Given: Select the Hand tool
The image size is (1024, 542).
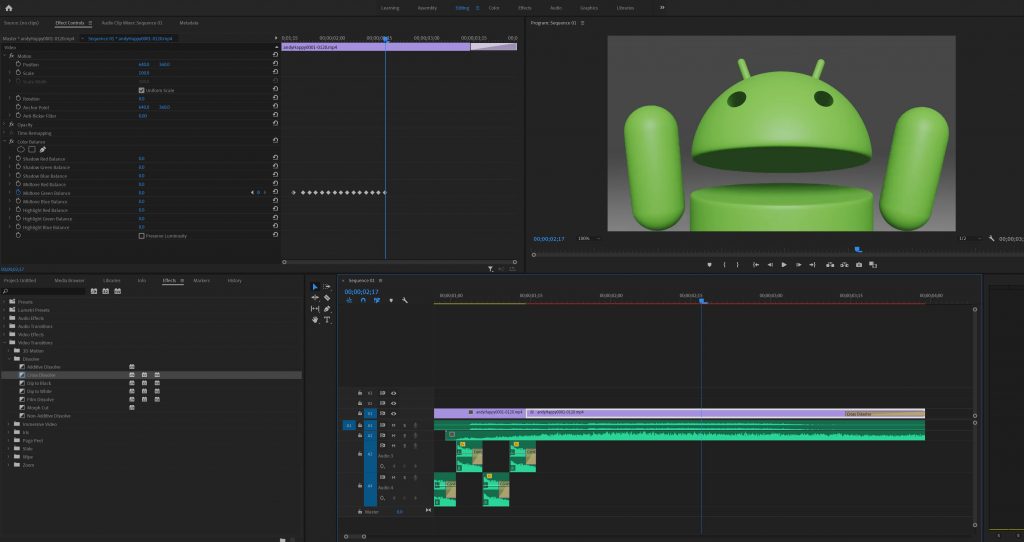Looking at the screenshot, I should (315, 320).
